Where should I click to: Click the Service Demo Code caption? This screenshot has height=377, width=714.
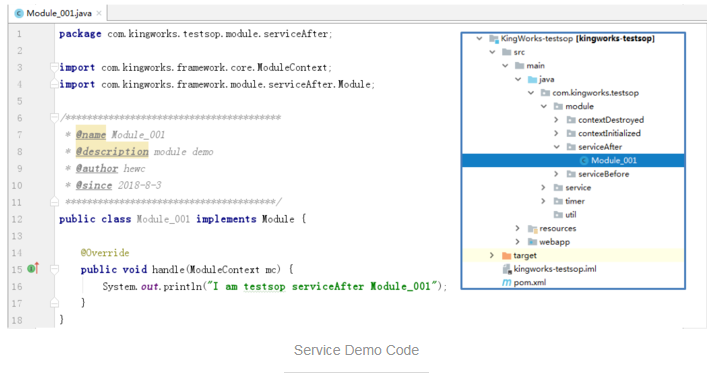356,350
